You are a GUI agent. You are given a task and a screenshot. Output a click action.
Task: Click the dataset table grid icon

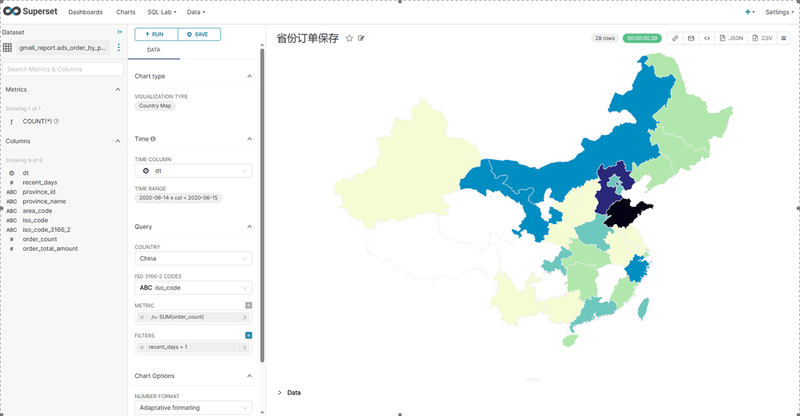(x=8, y=47)
